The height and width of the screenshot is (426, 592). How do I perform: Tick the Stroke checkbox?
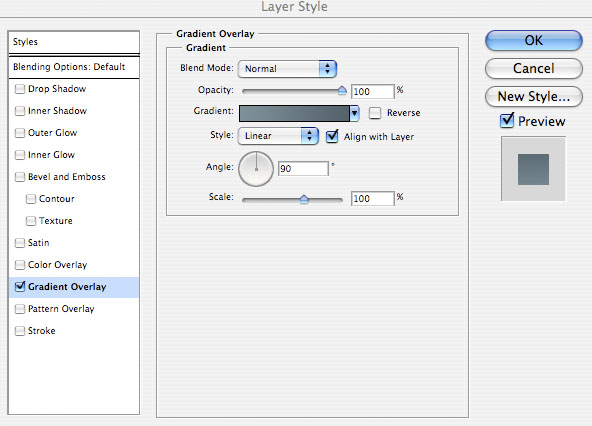pos(20,331)
